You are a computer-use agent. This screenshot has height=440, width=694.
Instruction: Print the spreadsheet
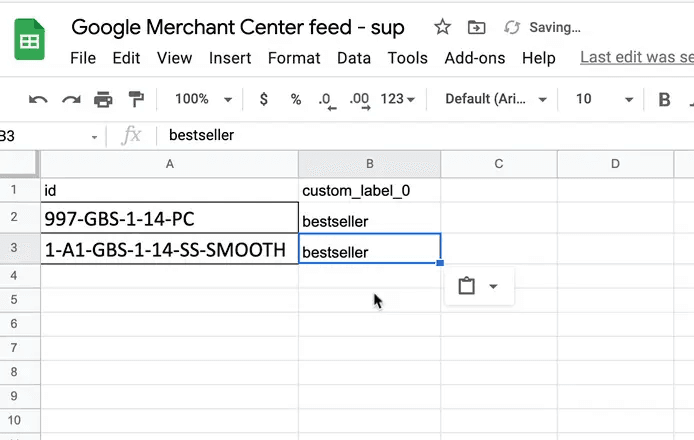(x=103, y=99)
